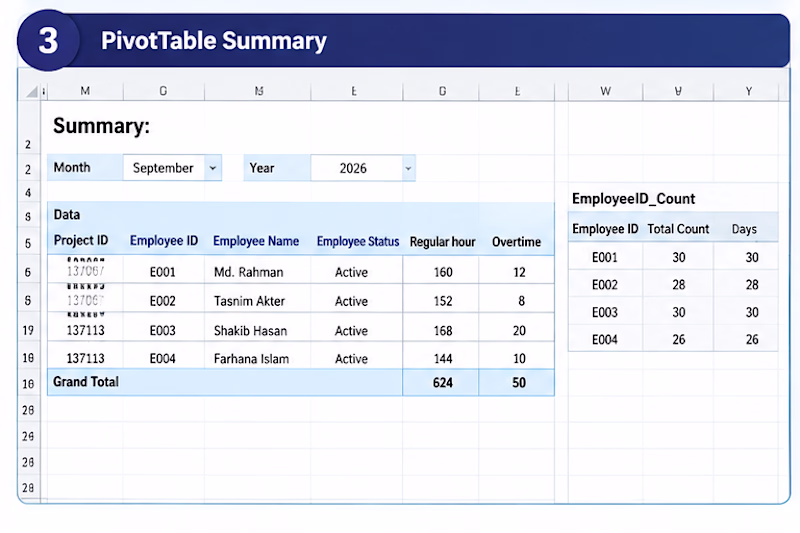This screenshot has width=800, height=533.
Task: Select overtime value 20
Action: [519, 331]
